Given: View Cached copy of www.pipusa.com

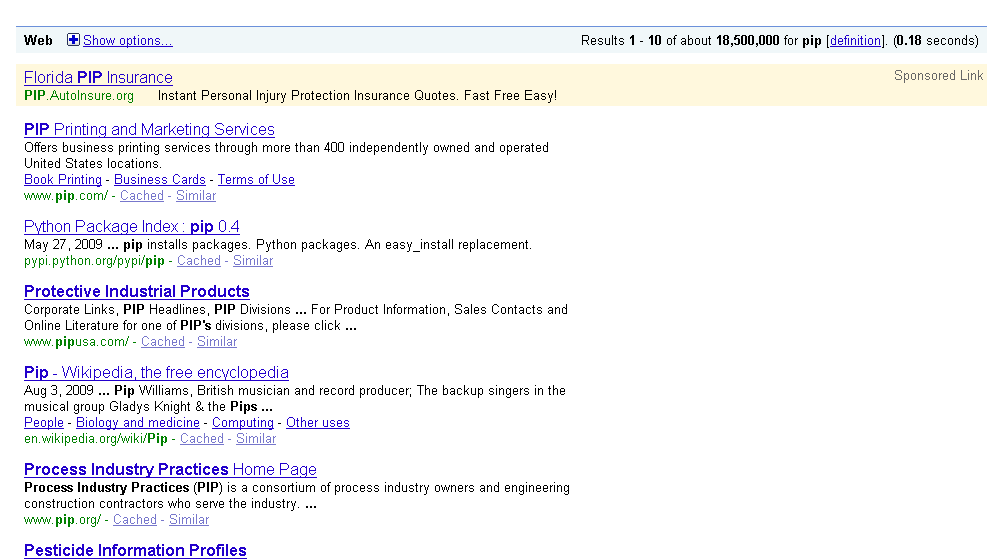Looking at the screenshot, I should coord(163,342).
